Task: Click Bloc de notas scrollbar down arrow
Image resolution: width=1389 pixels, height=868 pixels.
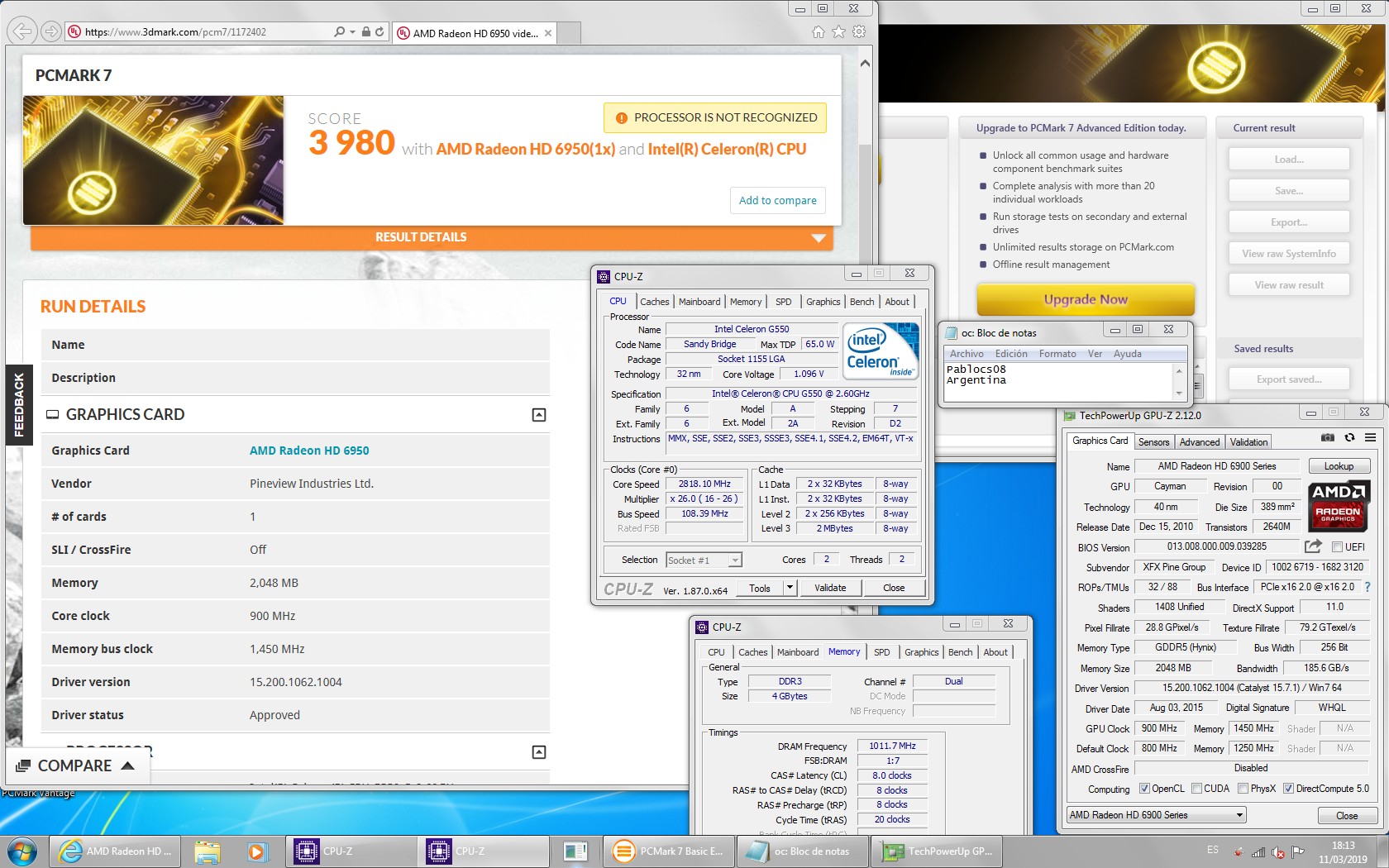Action: point(1180,394)
